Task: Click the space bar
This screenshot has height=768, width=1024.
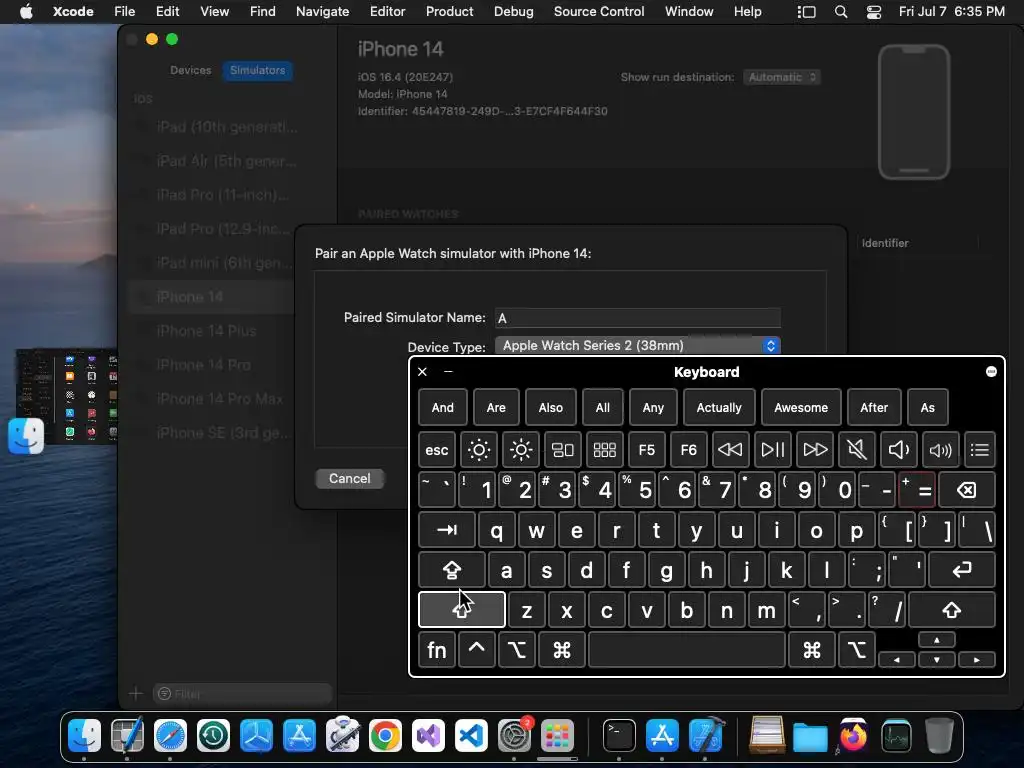Action: point(686,650)
